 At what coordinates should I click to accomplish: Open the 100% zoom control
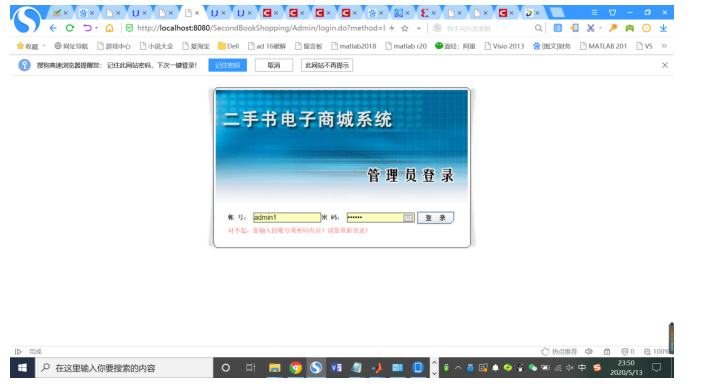click(x=656, y=351)
